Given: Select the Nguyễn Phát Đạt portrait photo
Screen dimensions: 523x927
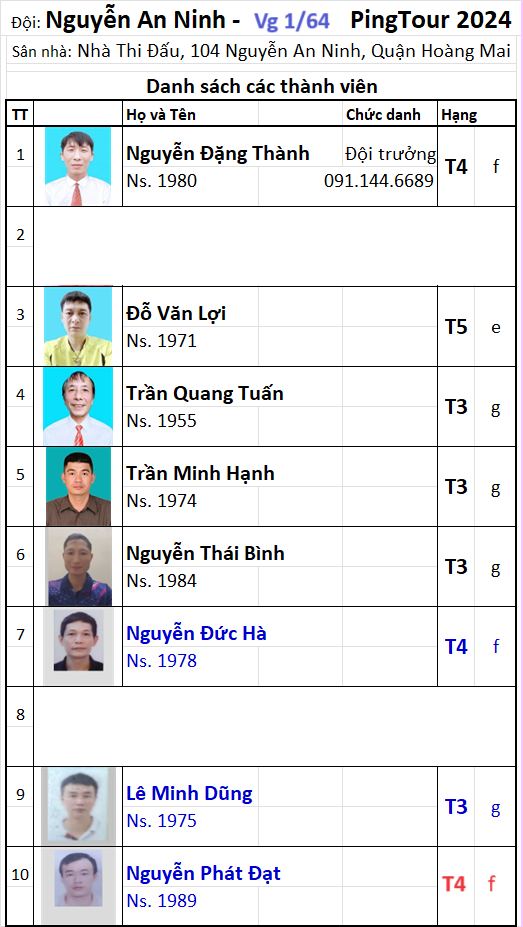Looking at the screenshot, I should [x=79, y=886].
